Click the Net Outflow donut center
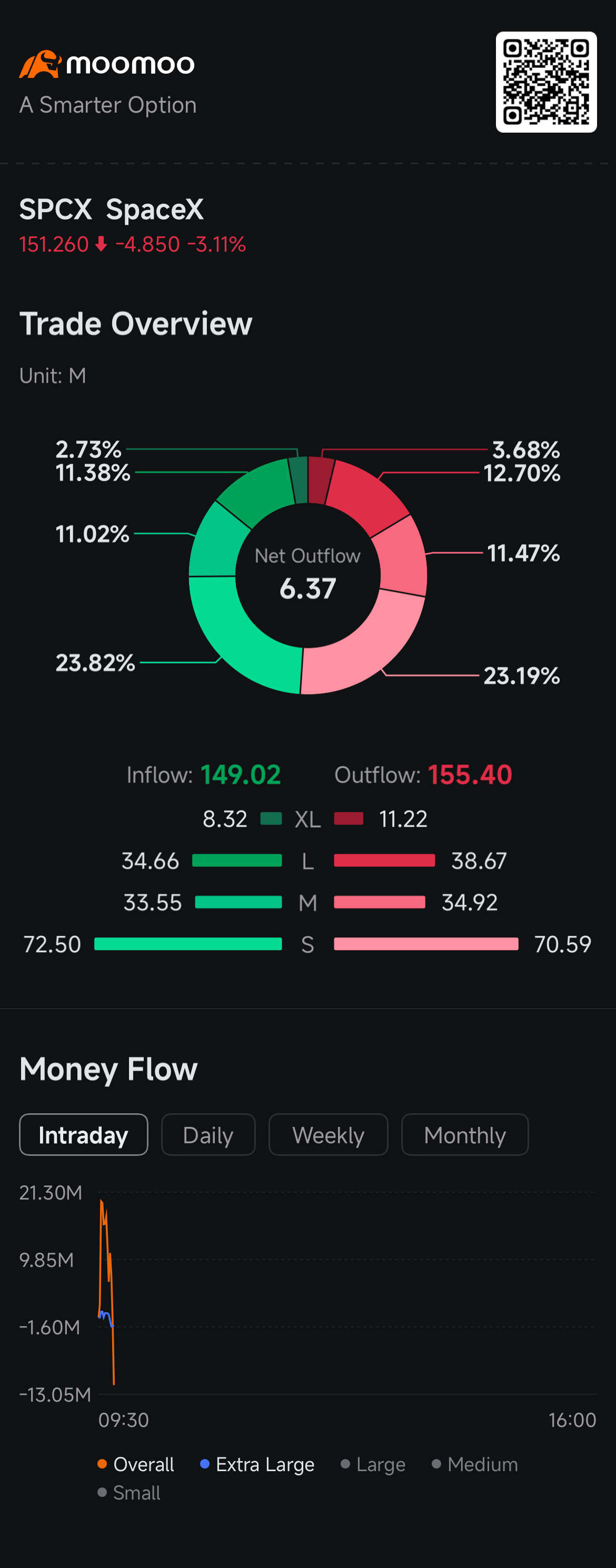Viewport: 616px width, 1568px height. (308, 575)
